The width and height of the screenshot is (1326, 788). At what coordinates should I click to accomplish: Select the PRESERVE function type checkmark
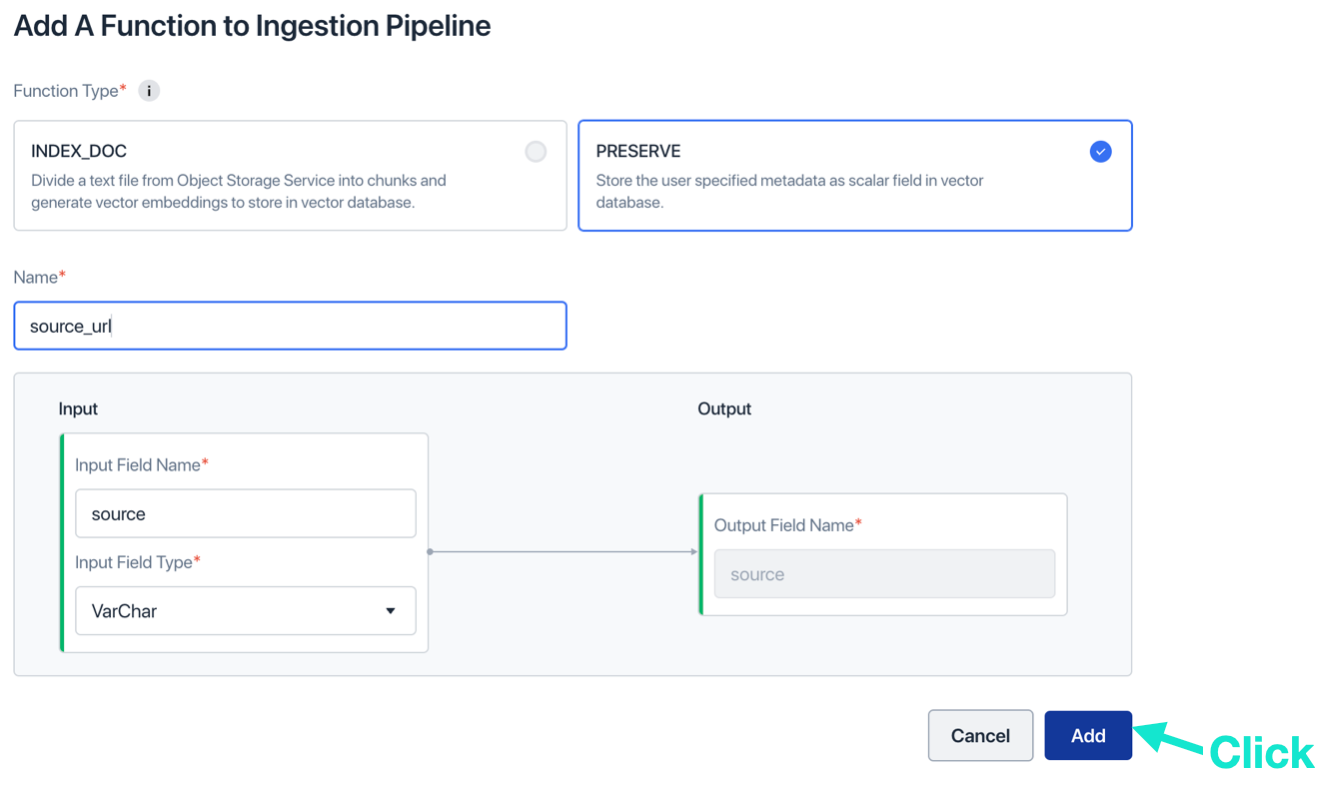tap(1100, 152)
